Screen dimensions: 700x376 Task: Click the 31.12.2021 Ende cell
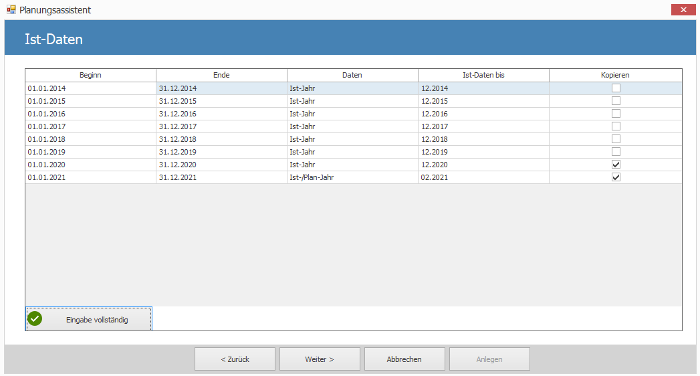[x=221, y=177]
